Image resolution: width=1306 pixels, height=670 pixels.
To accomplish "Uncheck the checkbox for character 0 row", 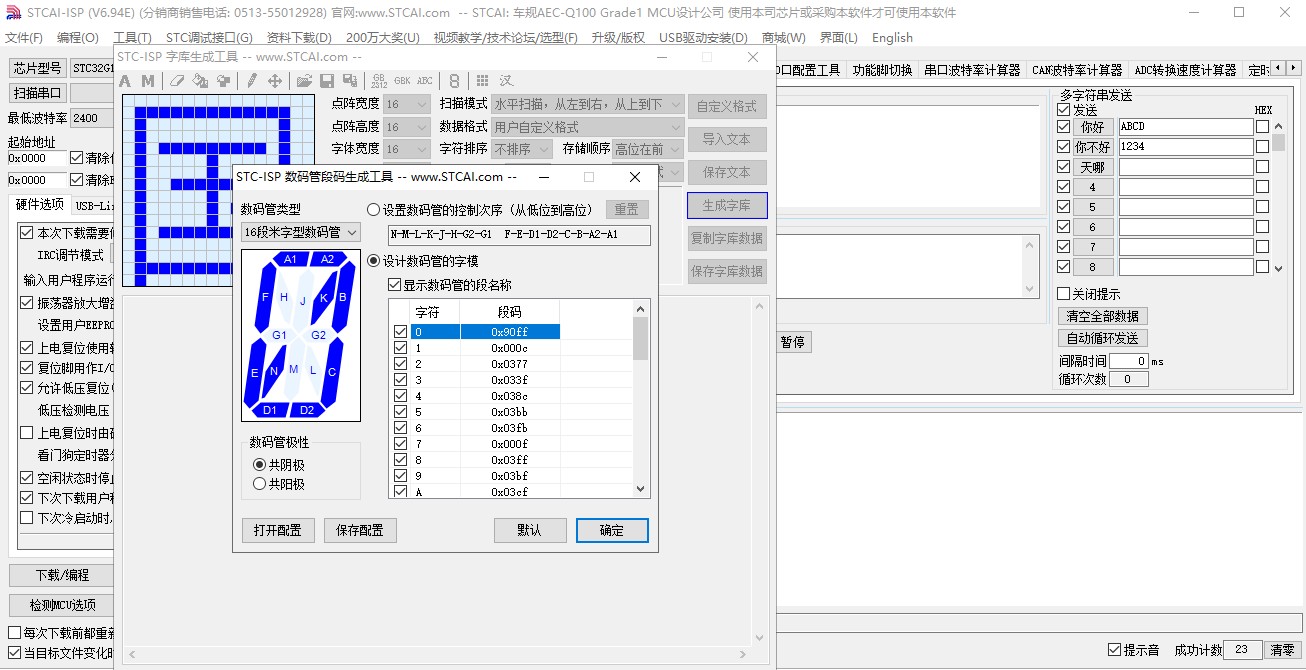I will (401, 332).
